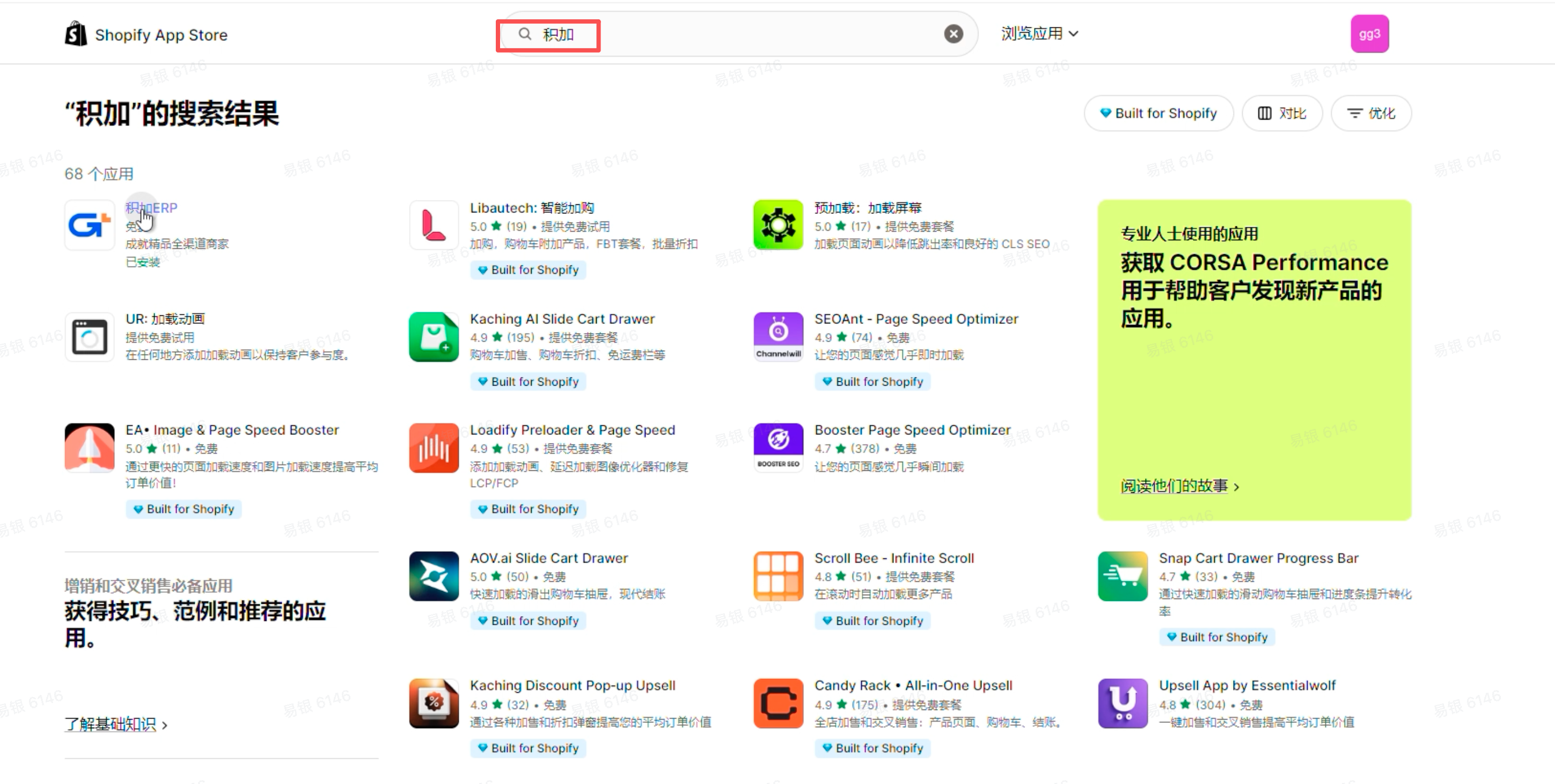Click Scroll Bee Infinite Scroll icon

[777, 575]
